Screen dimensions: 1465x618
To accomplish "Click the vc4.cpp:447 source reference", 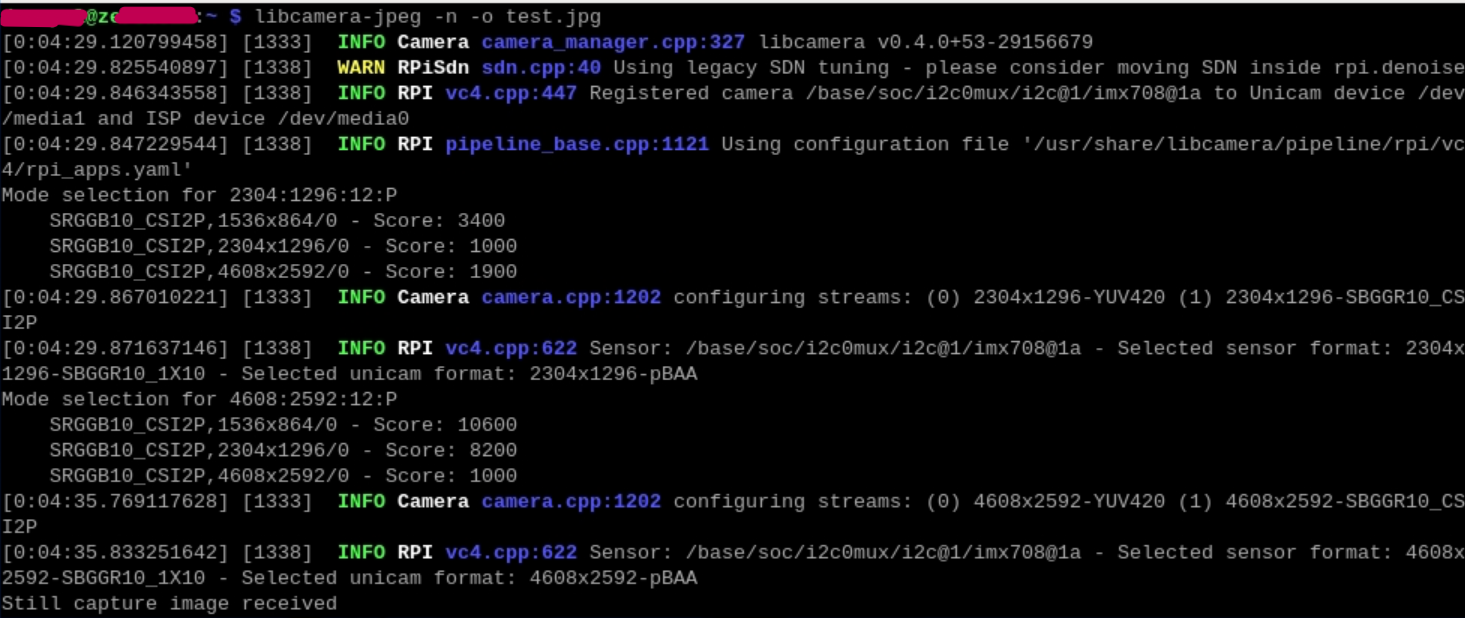I will click(x=511, y=93).
